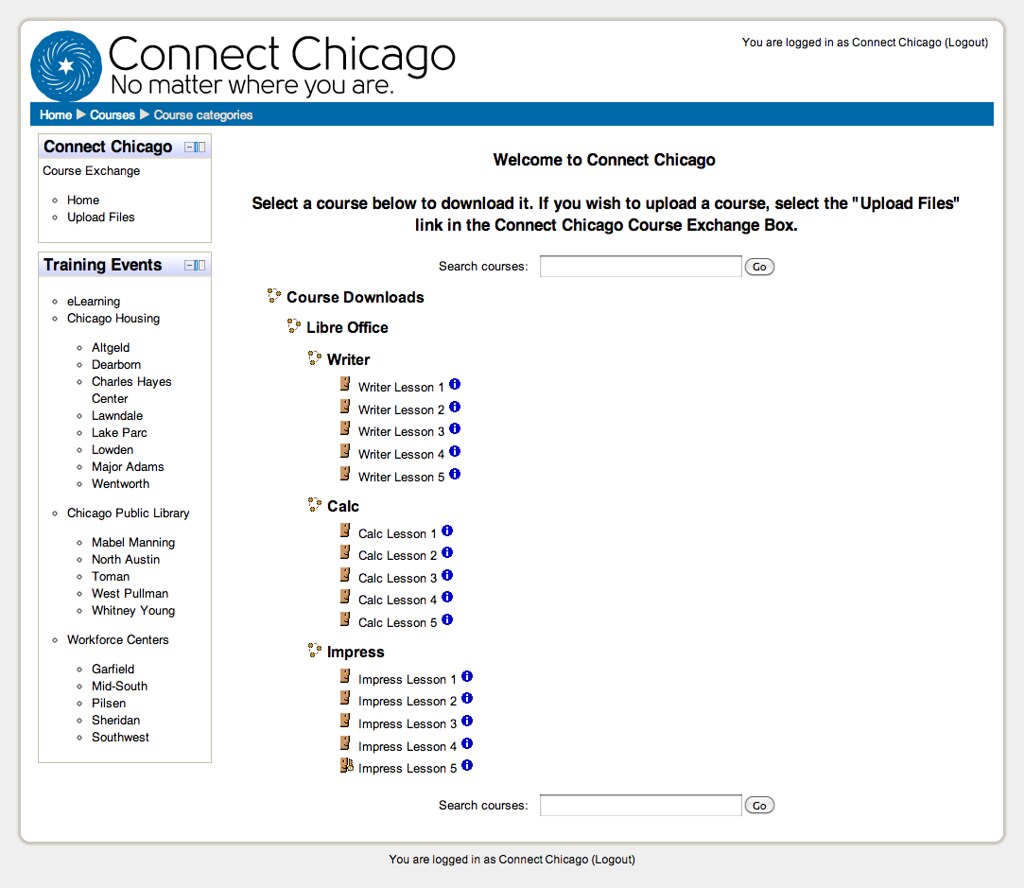Click Go next to top search field
The width and height of the screenshot is (1024, 888).
[759, 266]
